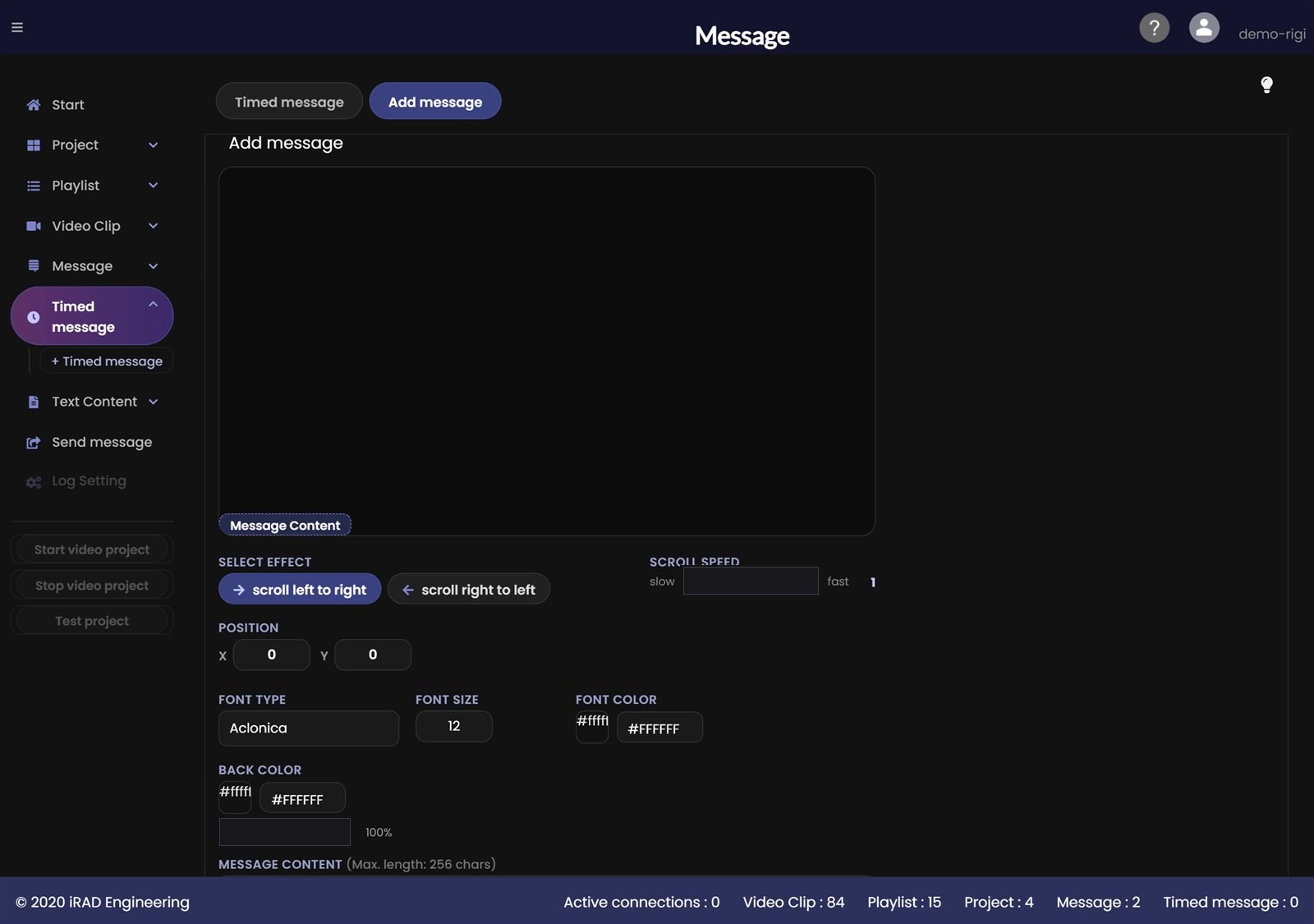The image size is (1314, 924).
Task: Click the Message sidebar icon
Action: 34,266
